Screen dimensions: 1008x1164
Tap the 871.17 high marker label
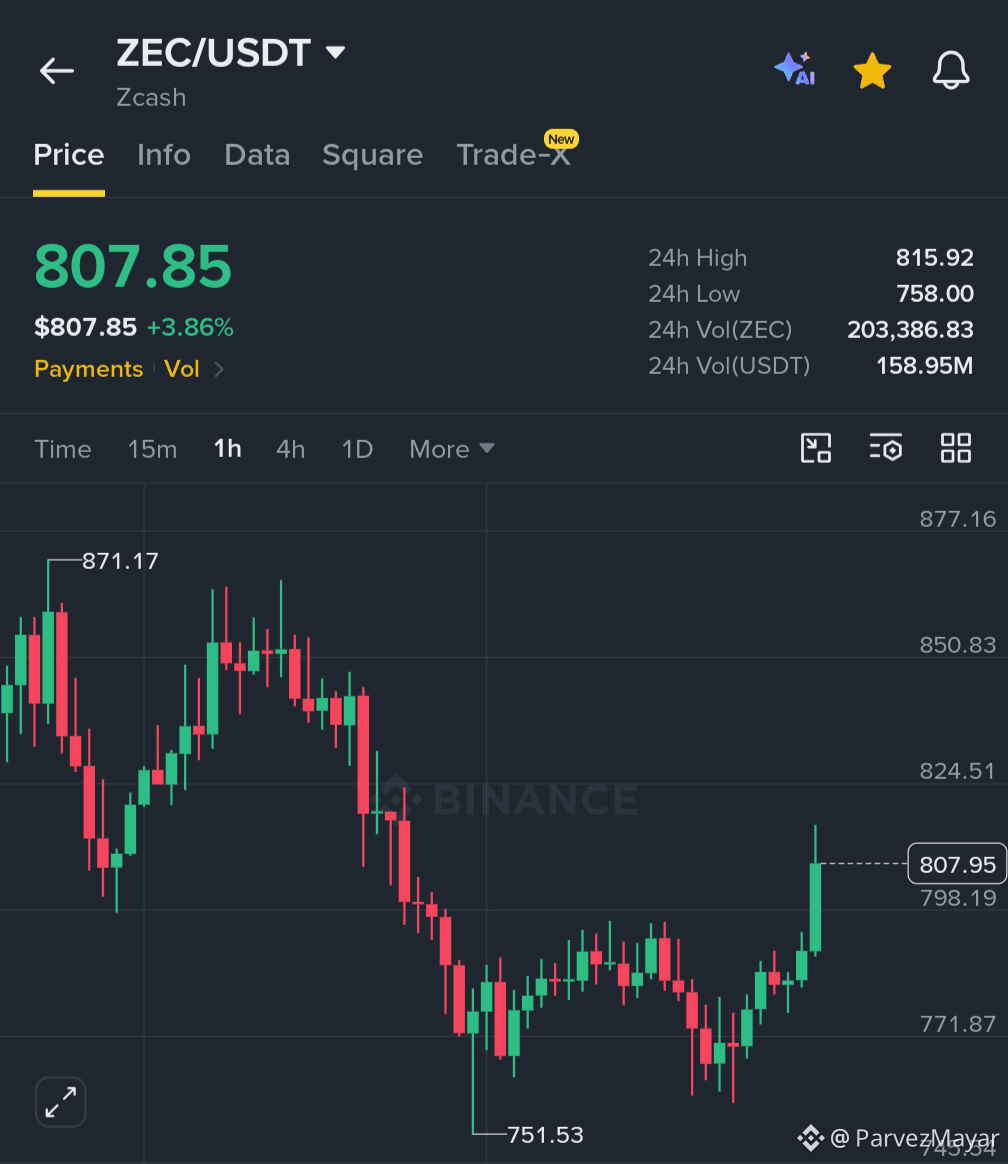tap(120, 560)
